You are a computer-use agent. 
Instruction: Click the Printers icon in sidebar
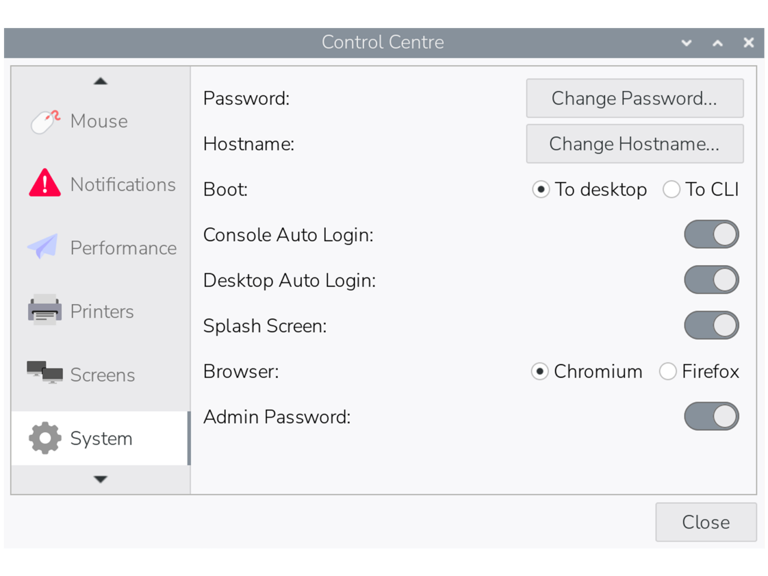click(x=45, y=311)
